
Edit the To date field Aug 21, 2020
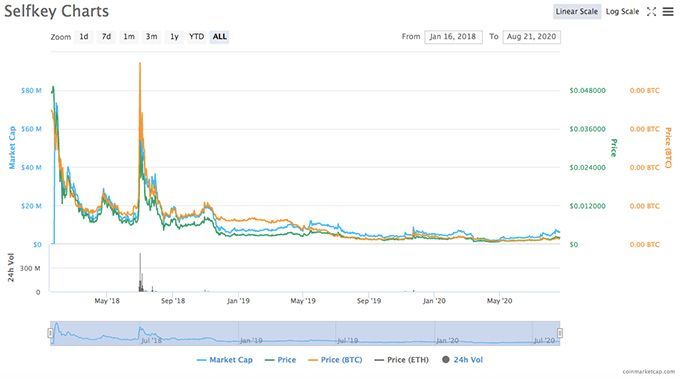531,37
